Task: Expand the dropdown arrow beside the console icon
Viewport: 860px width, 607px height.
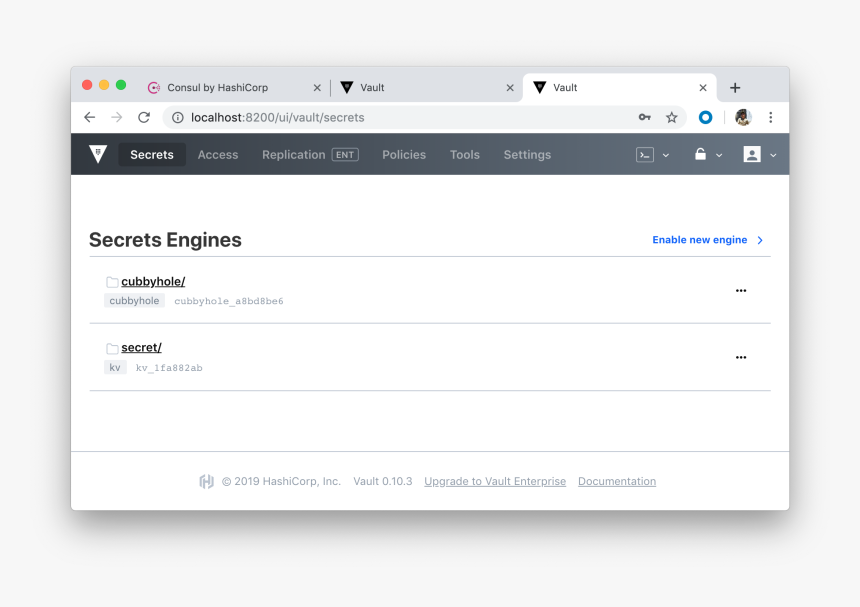Action: tap(666, 156)
